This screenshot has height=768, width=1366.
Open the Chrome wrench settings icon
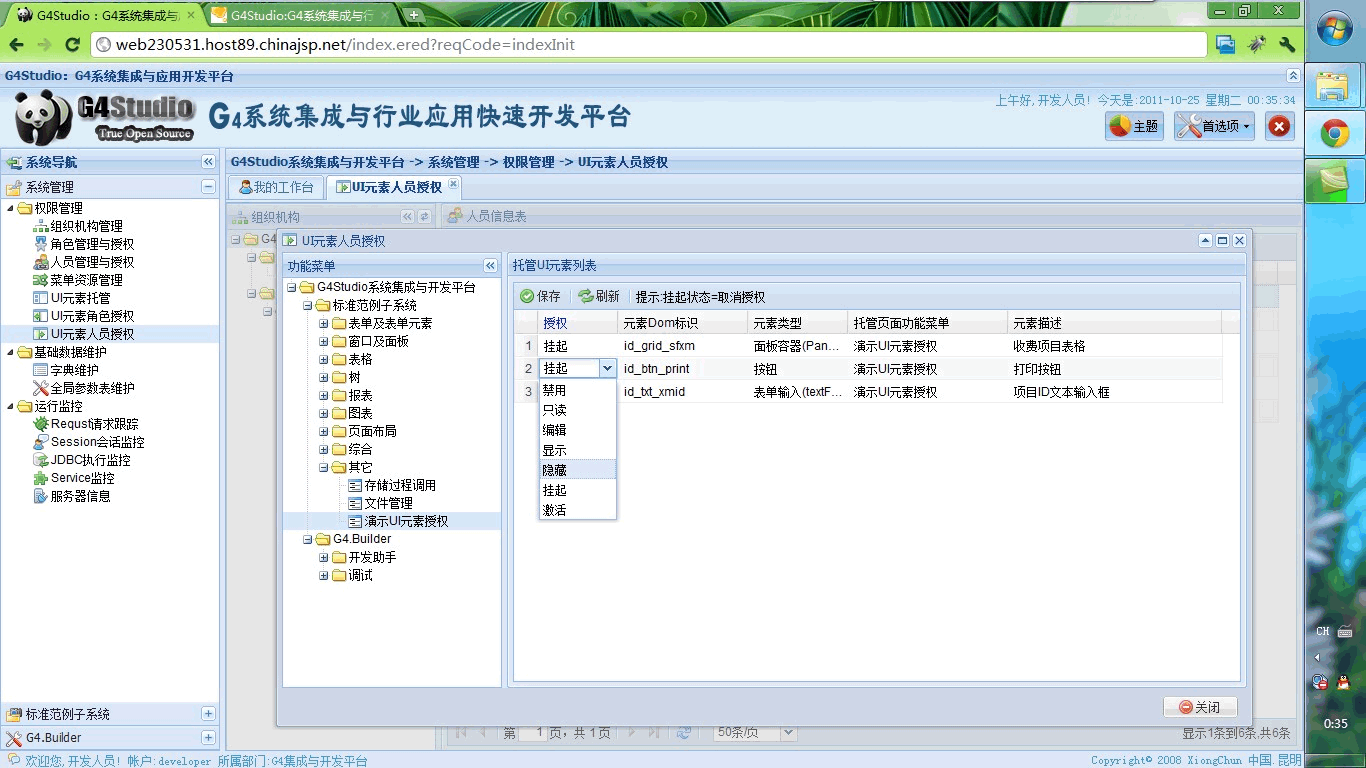pos(1287,45)
